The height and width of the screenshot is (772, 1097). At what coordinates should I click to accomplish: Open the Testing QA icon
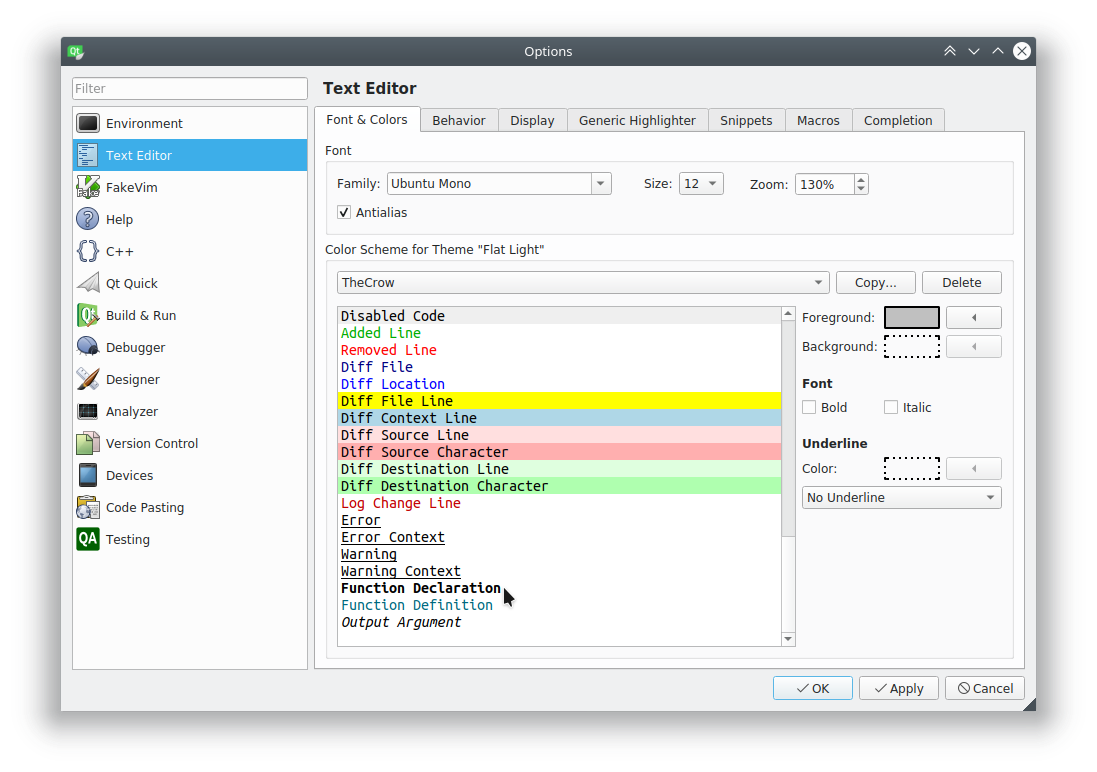pyautogui.click(x=88, y=539)
